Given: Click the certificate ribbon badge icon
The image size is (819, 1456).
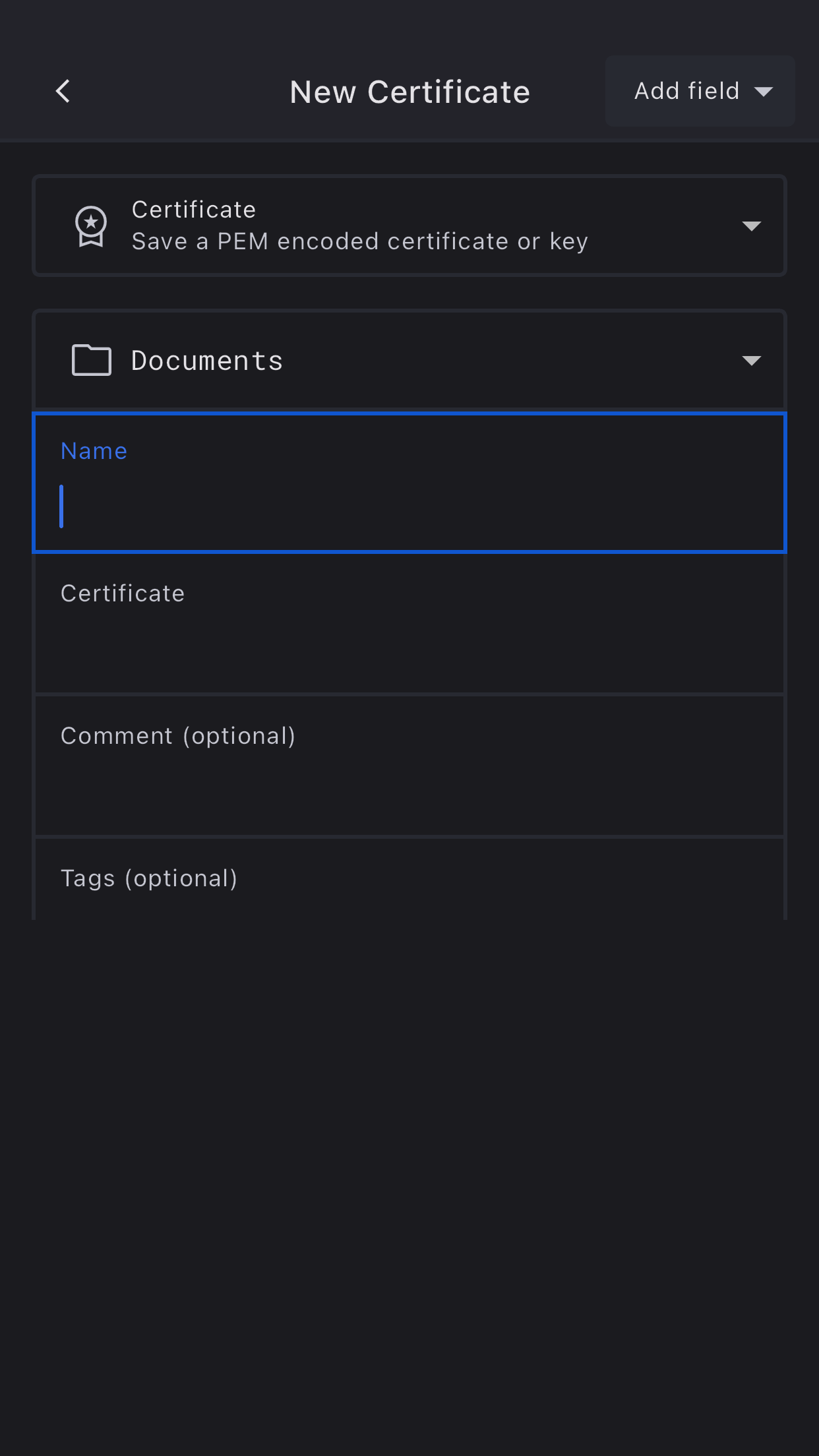Looking at the screenshot, I should 91,226.
